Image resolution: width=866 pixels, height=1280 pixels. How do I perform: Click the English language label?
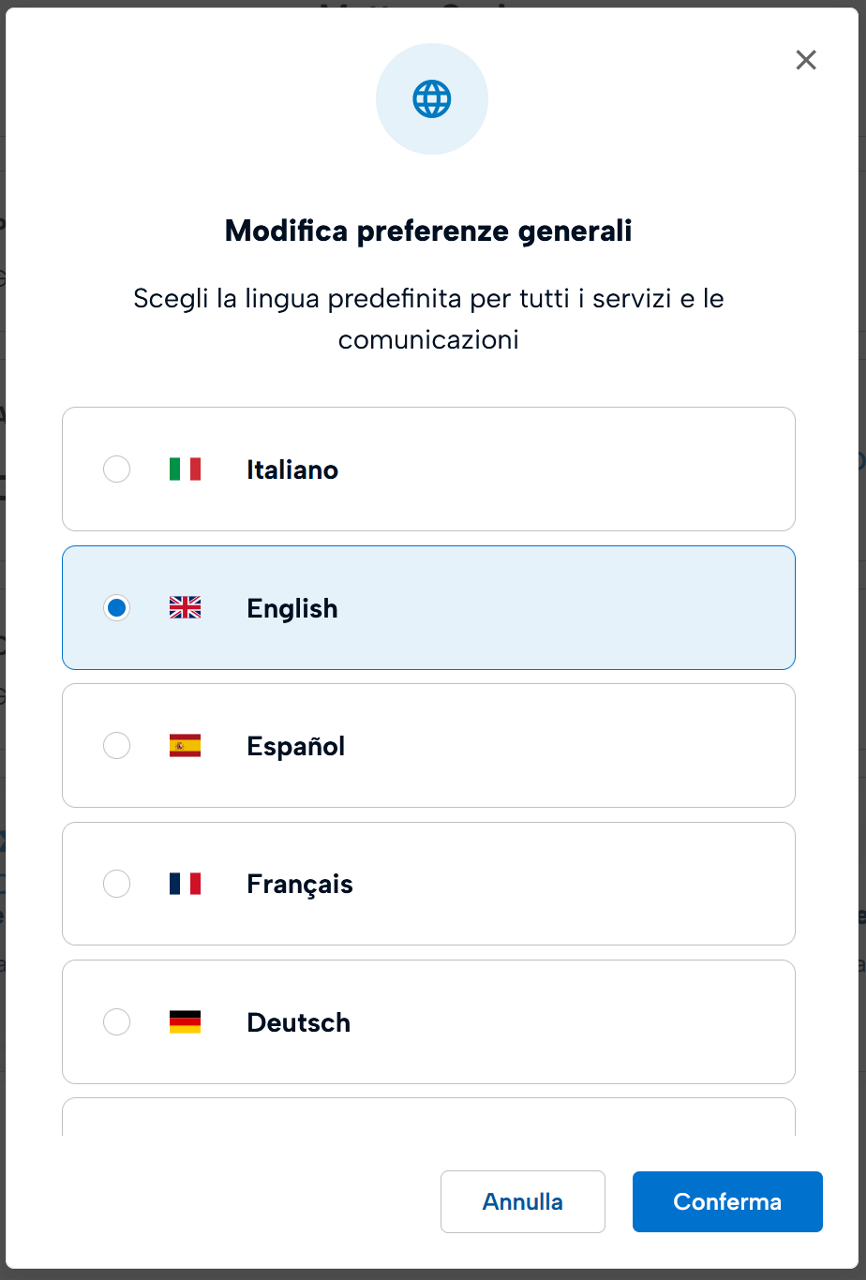292,608
